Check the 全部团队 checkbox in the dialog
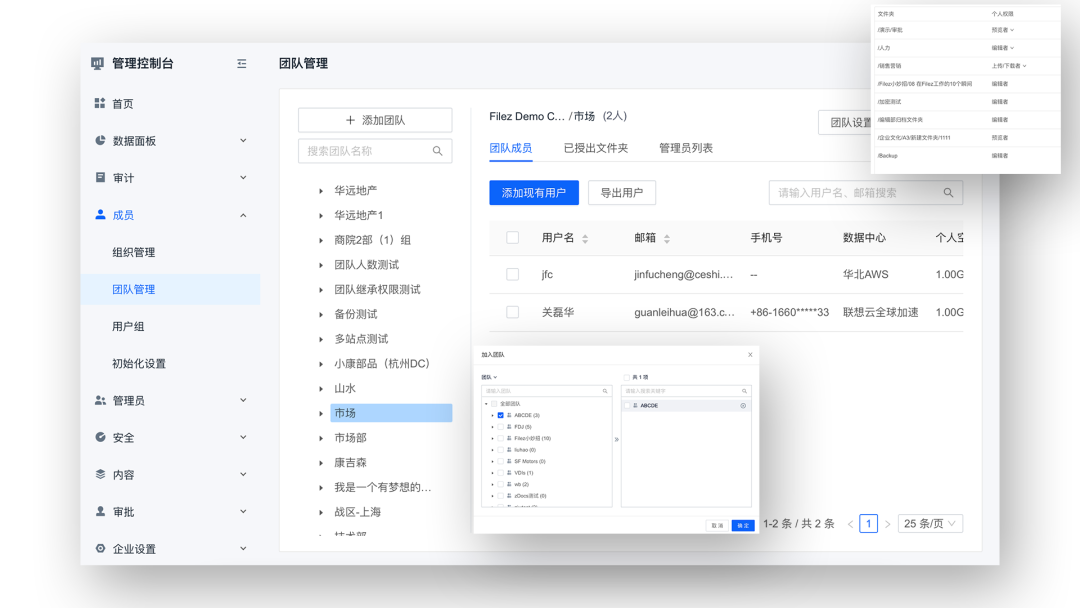Viewport: 1080px width, 608px height. [494, 404]
